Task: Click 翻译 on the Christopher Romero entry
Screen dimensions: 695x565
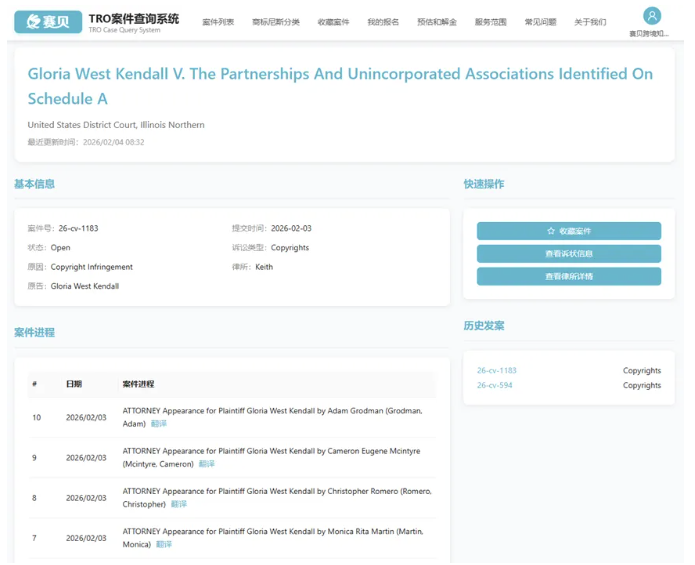Action: [x=179, y=504]
